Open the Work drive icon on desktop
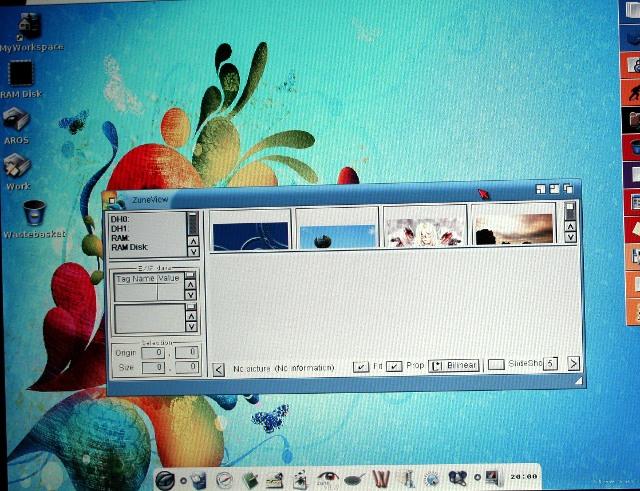 [17, 165]
